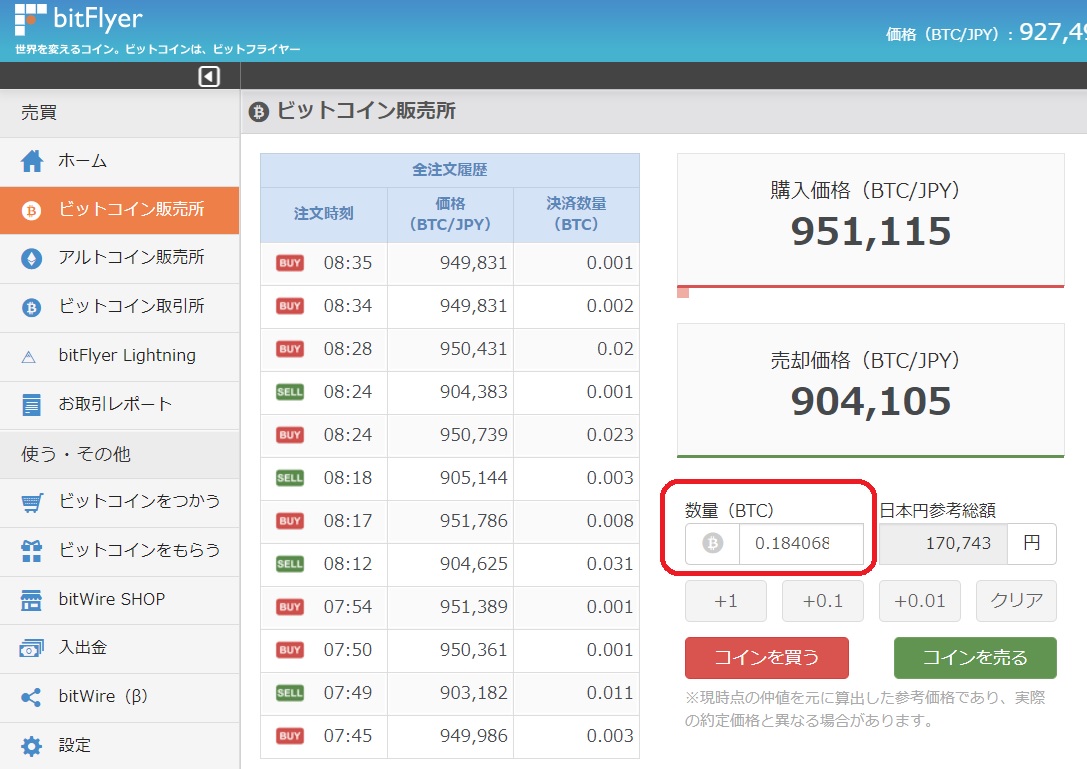
Task: Click time 07:50 in the order history
Action: point(348,650)
